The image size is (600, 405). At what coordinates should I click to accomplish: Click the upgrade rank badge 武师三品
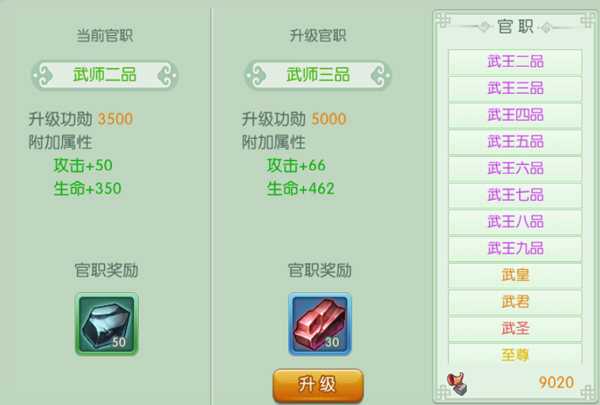tap(318, 75)
